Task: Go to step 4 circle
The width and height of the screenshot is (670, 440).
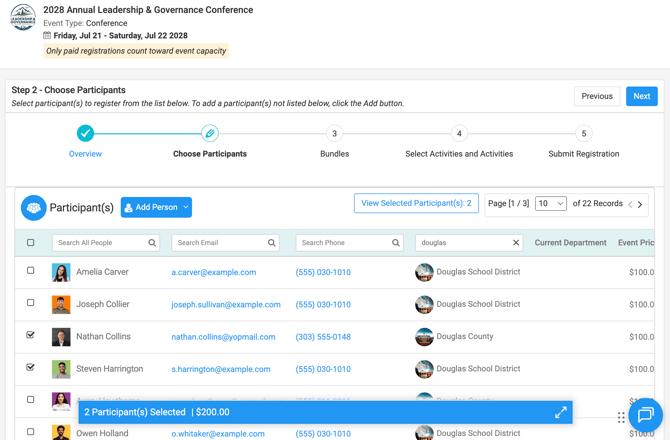Action: [x=459, y=133]
